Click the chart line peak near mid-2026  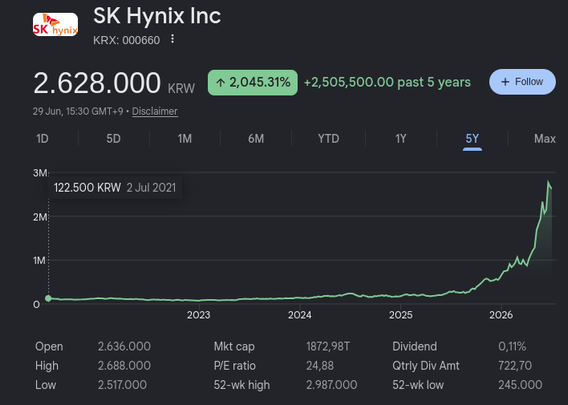coord(548,181)
